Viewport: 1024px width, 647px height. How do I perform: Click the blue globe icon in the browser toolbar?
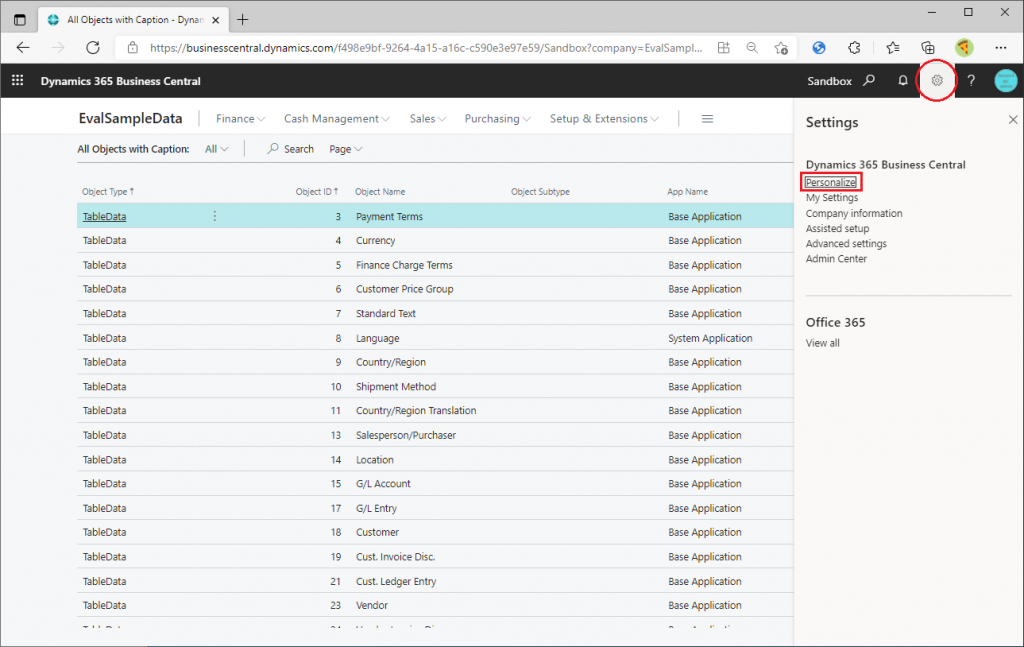tap(819, 48)
